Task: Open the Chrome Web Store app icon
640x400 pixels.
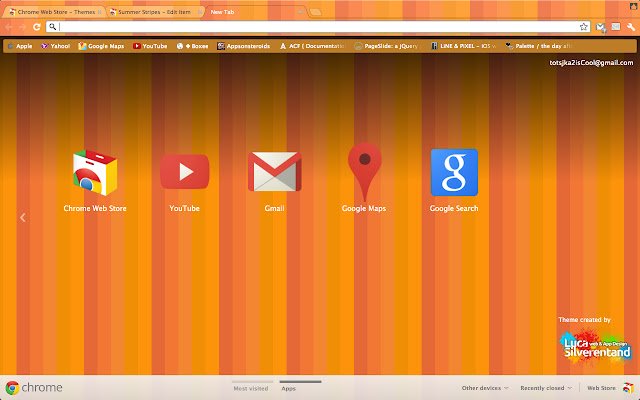Action: click(95, 173)
